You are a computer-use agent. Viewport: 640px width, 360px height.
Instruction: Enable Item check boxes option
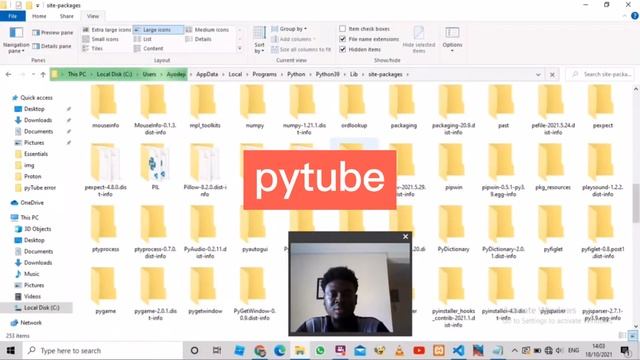(342, 29)
